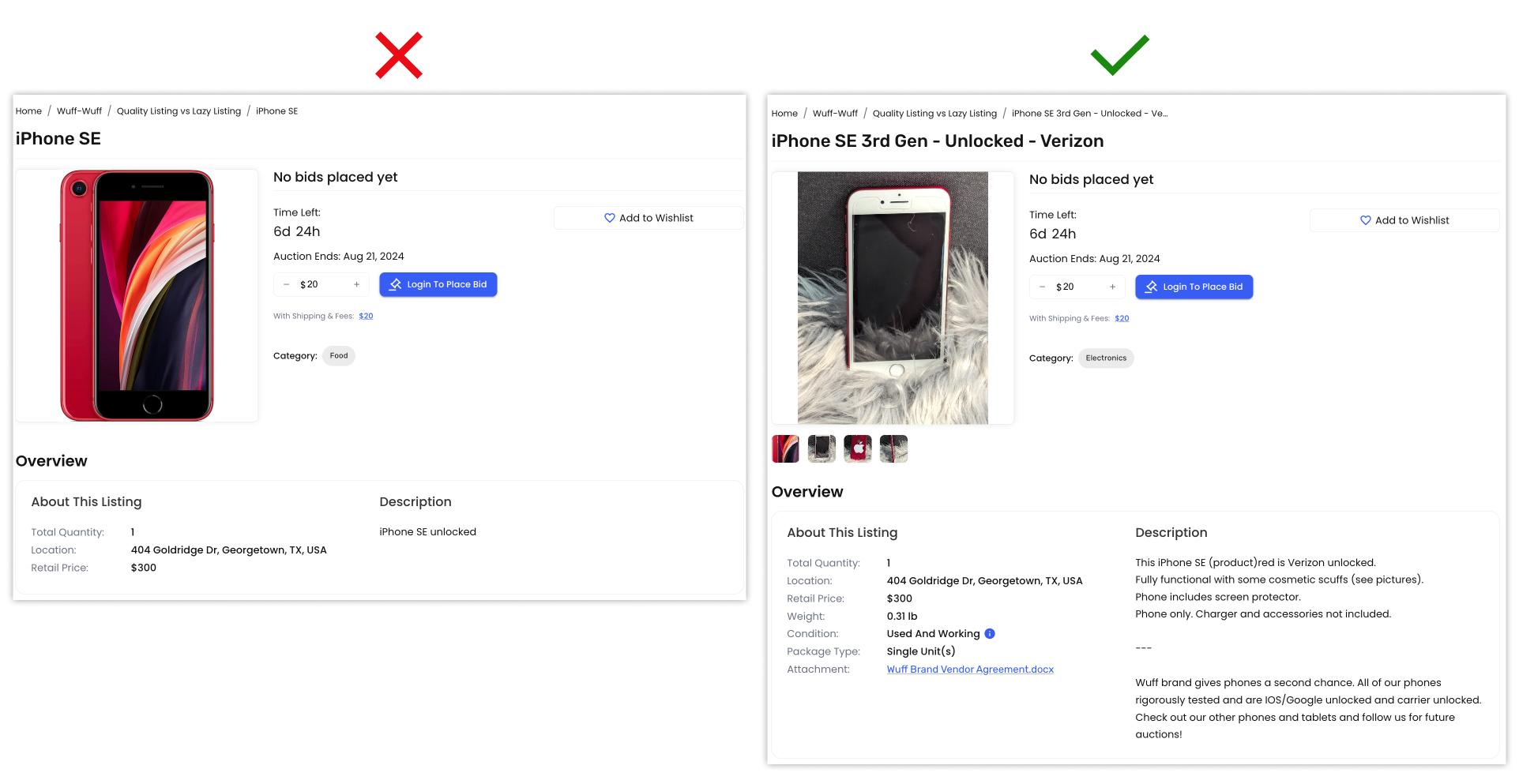Screen dimensions: 1519x784
Task: Click Add to Wishlist in iPhone SE listing
Action: click(649, 218)
